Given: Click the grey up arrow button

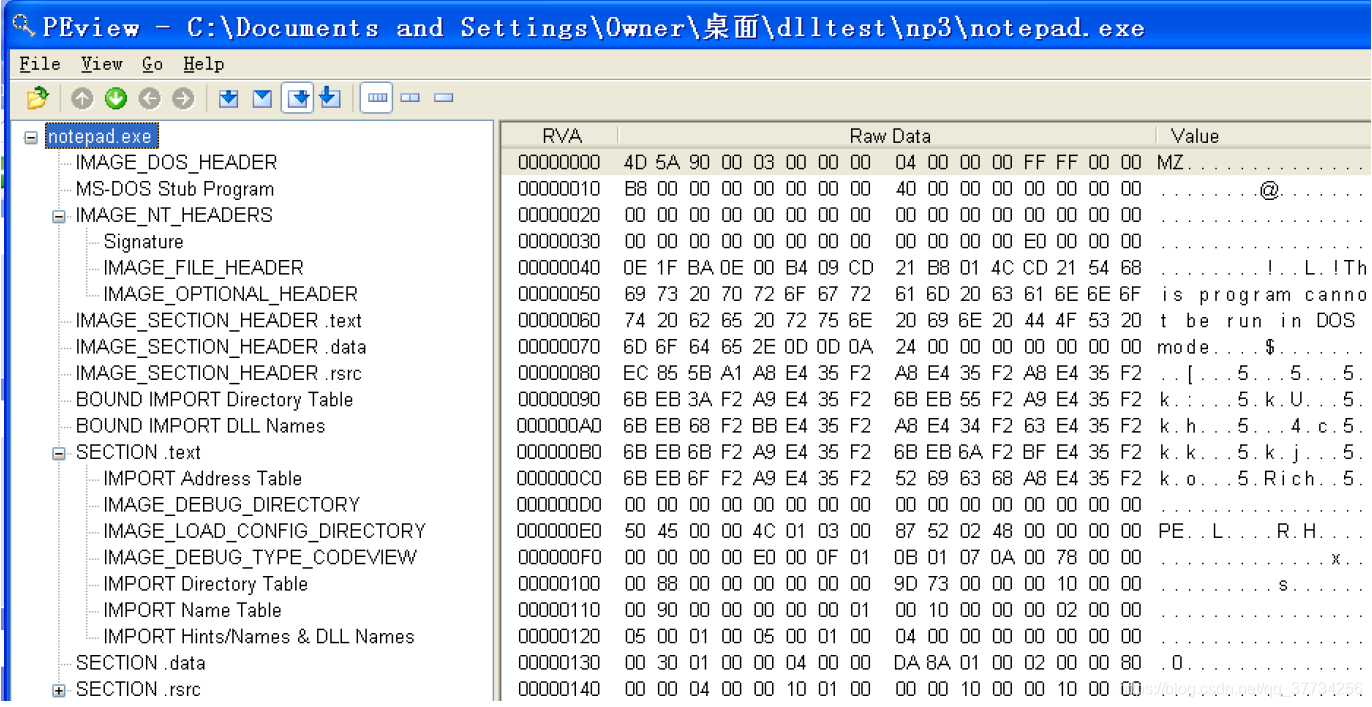Looking at the screenshot, I should click(82, 98).
